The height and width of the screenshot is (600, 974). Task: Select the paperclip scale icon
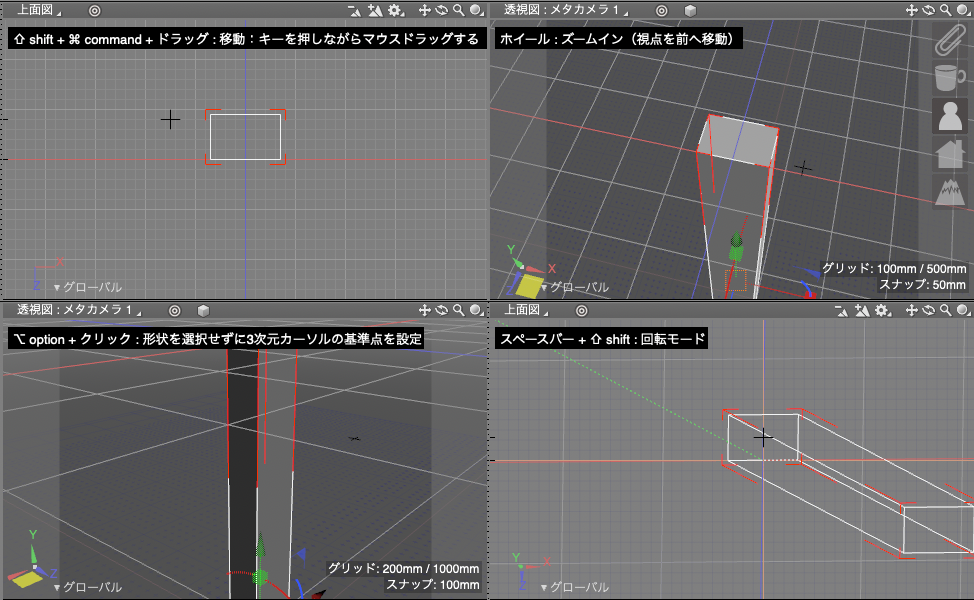click(x=947, y=42)
